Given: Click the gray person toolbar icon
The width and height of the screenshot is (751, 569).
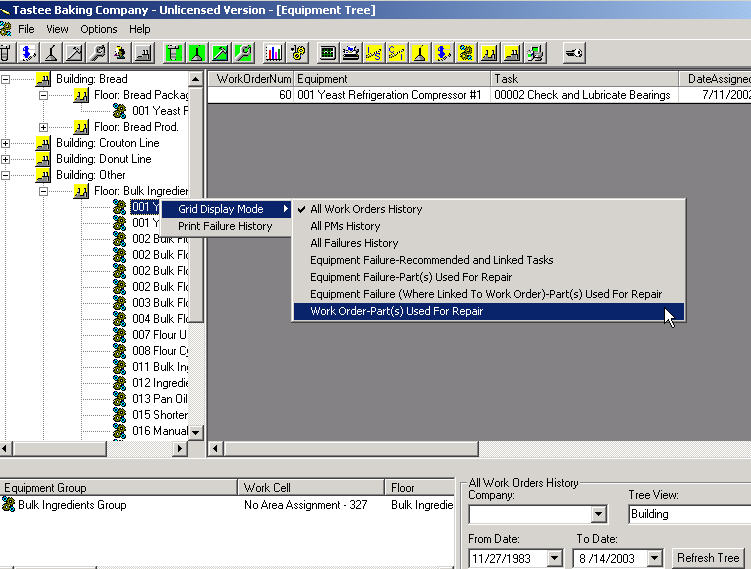Looking at the screenshot, I should point(121,53).
